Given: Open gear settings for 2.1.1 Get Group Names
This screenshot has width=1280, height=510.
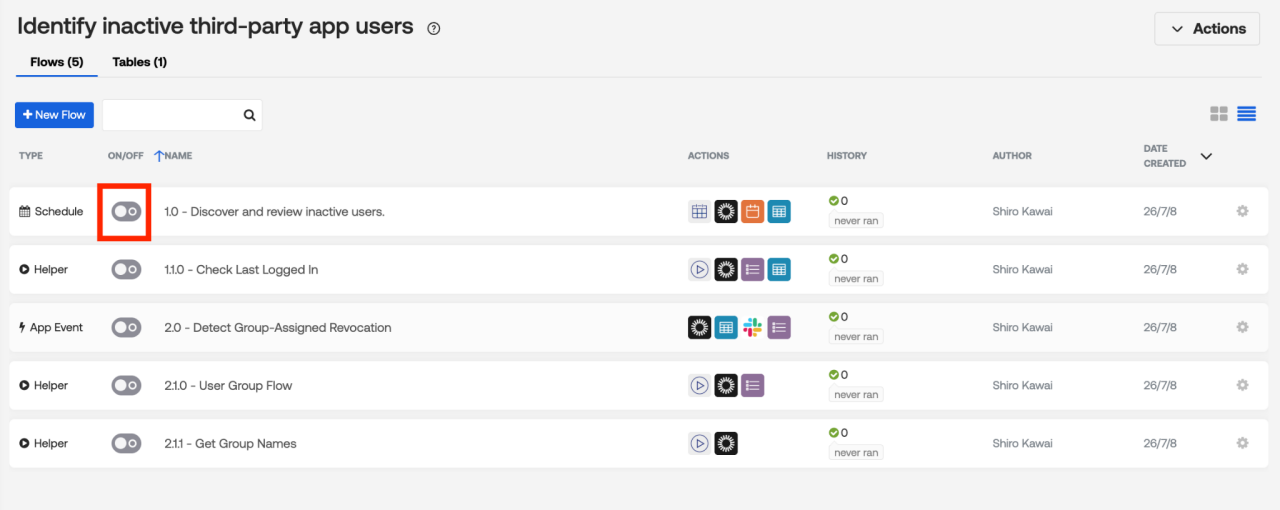Looking at the screenshot, I should pos(1242,443).
